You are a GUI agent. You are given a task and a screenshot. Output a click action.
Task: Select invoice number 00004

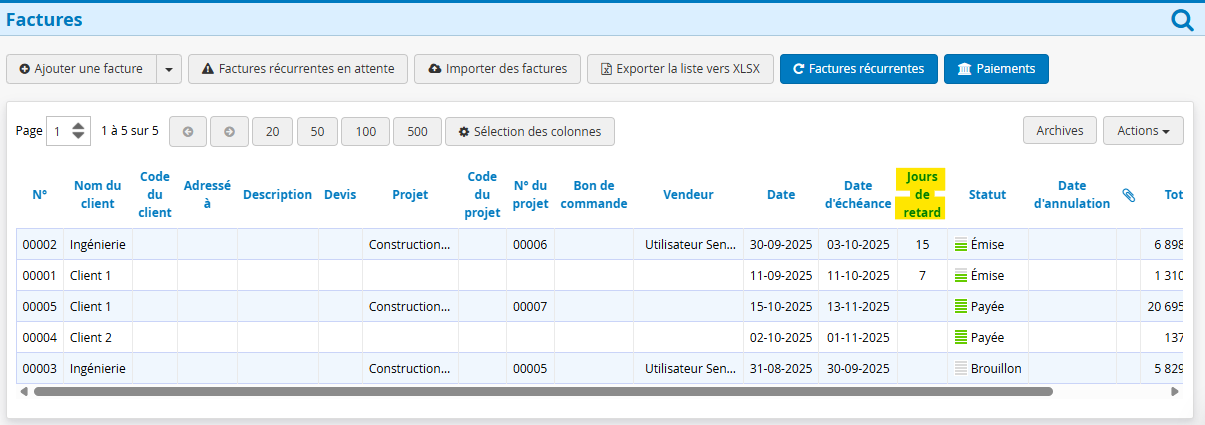(38, 337)
